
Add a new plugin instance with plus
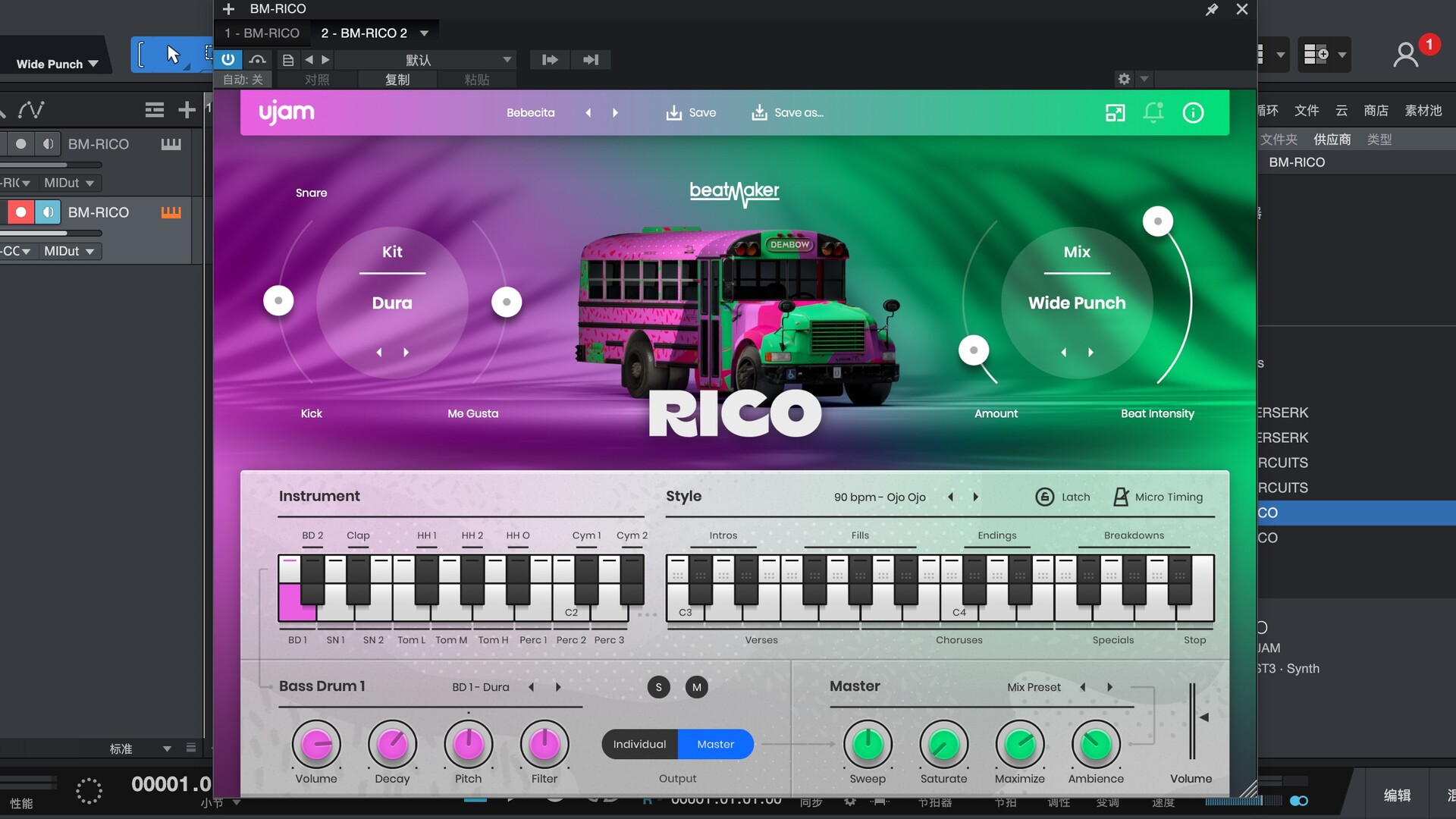pos(228,9)
